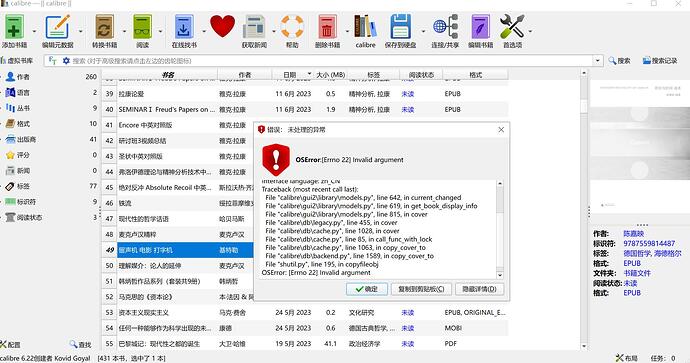Click the 书籍文件 folder link in details
This screenshot has width=690, height=363.
pyautogui.click(x=637, y=273)
